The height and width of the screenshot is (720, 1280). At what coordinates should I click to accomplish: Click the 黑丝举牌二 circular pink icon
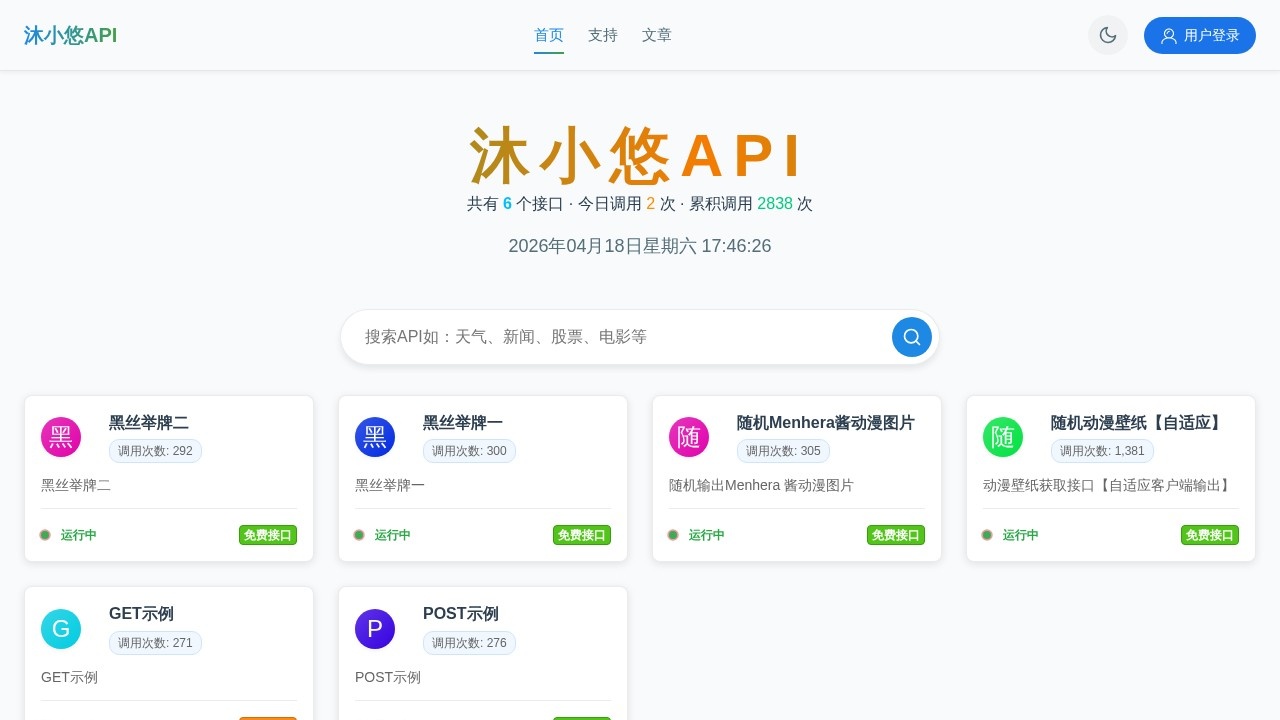(60, 437)
